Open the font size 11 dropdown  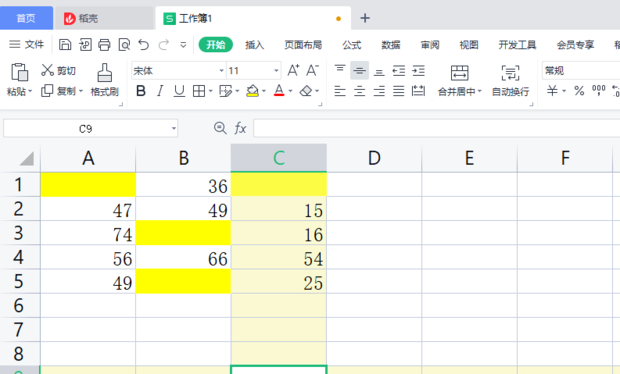click(x=276, y=71)
